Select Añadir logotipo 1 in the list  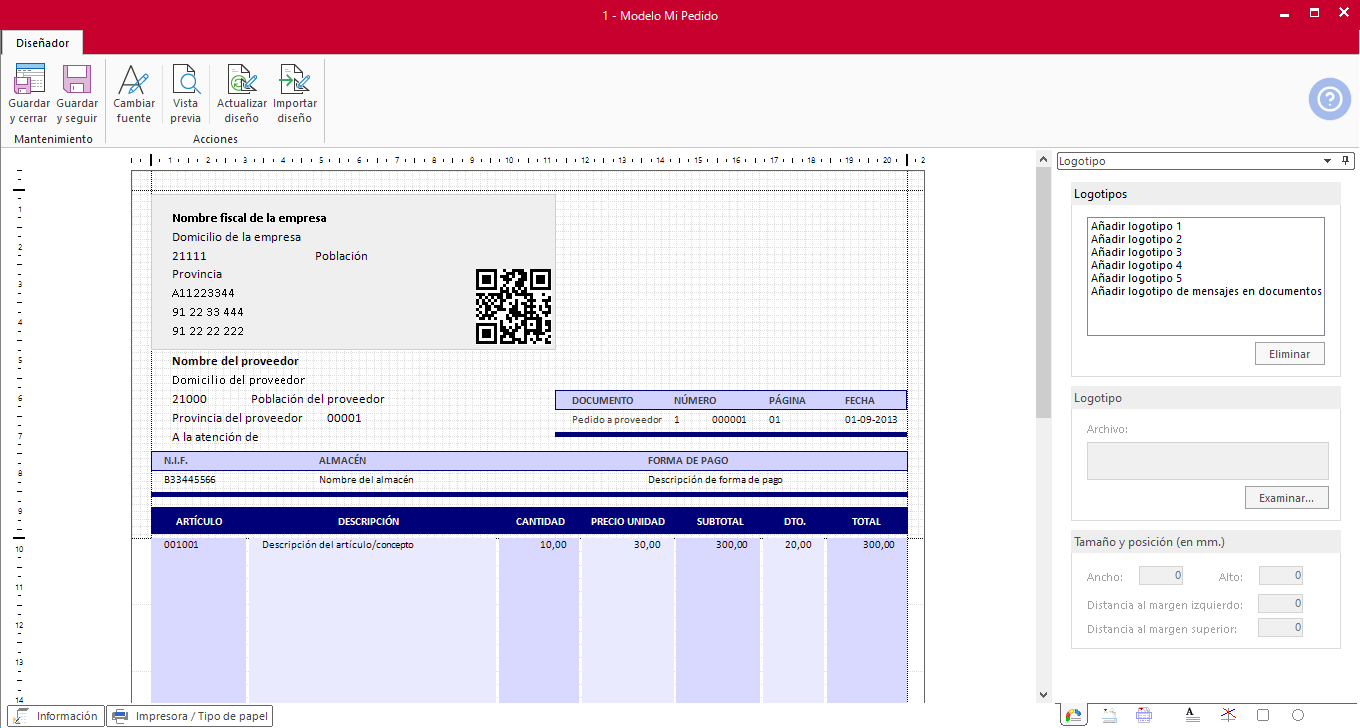[x=1136, y=227]
